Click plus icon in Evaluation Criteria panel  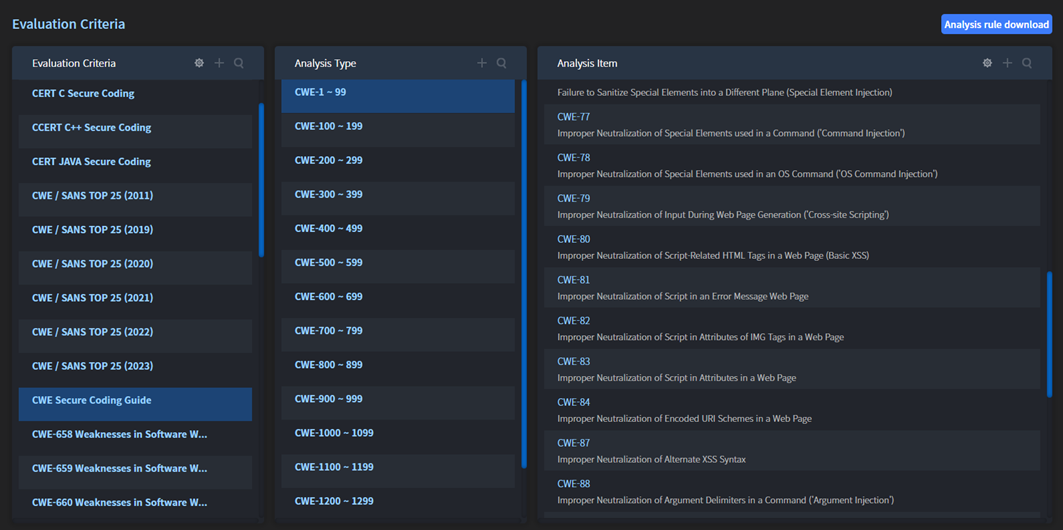click(x=219, y=63)
